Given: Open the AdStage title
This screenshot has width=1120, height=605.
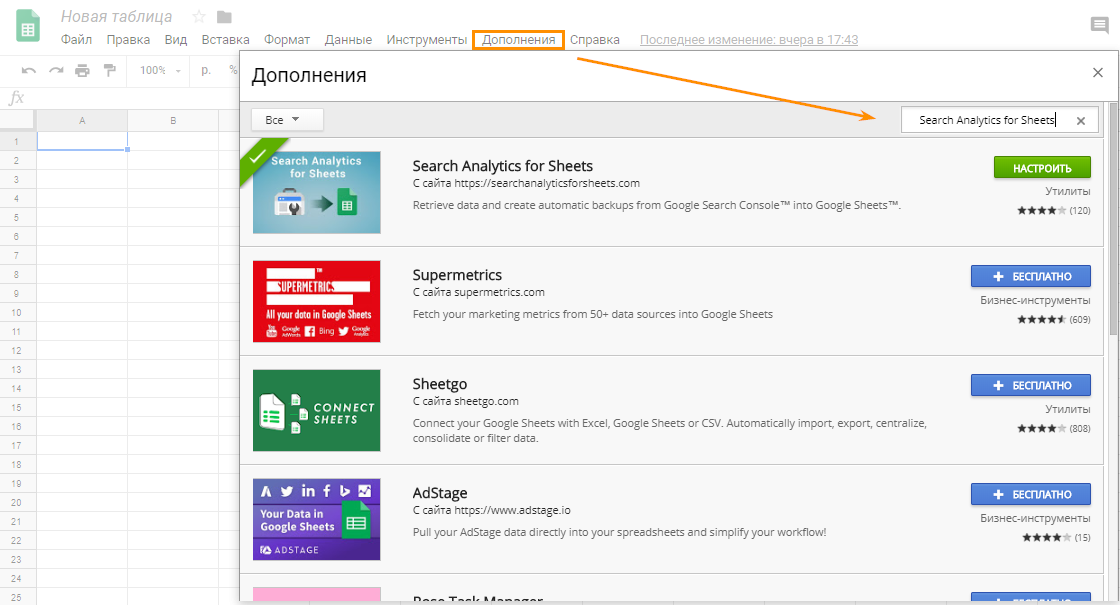Looking at the screenshot, I should click(439, 493).
